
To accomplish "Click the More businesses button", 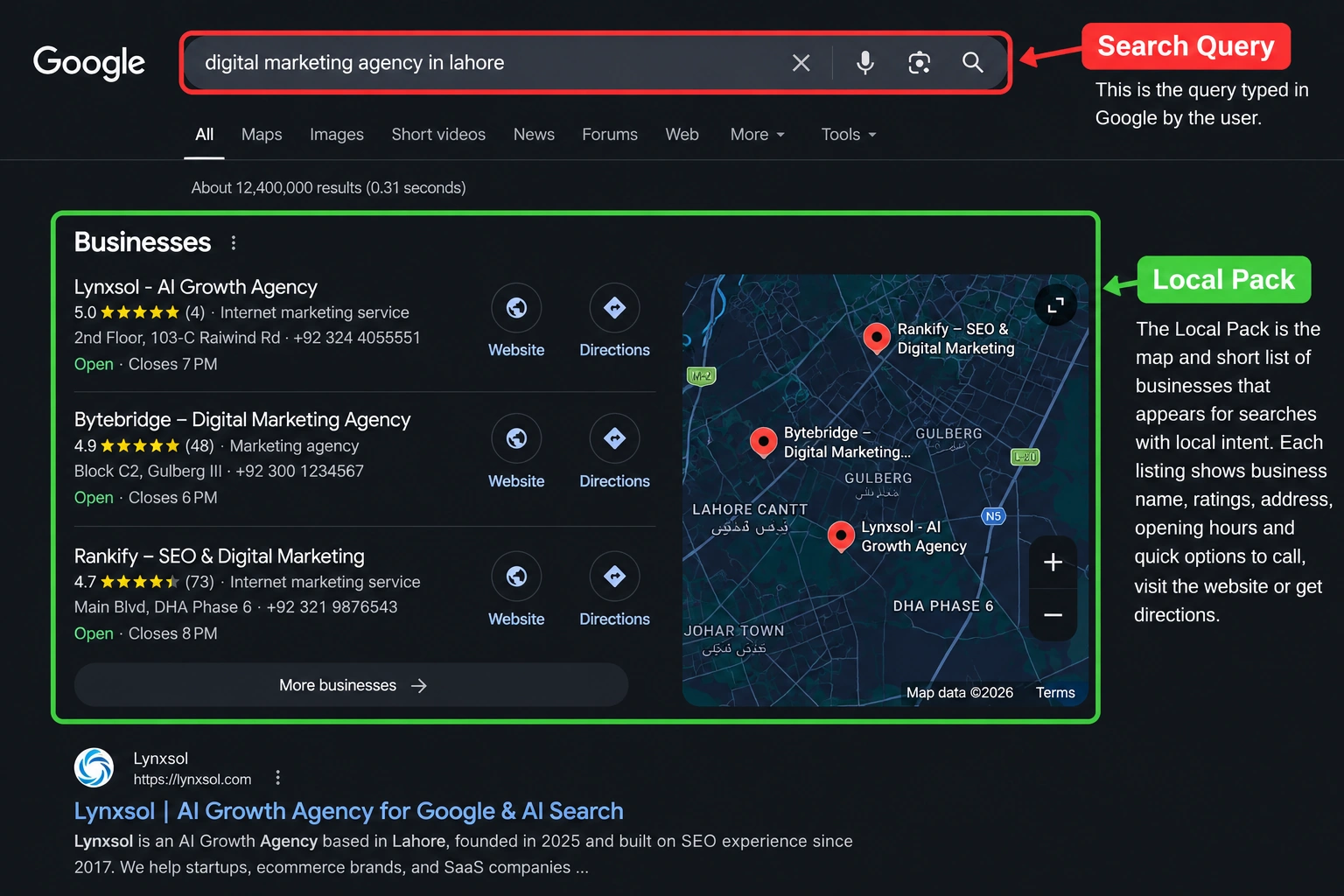I will pos(352,685).
